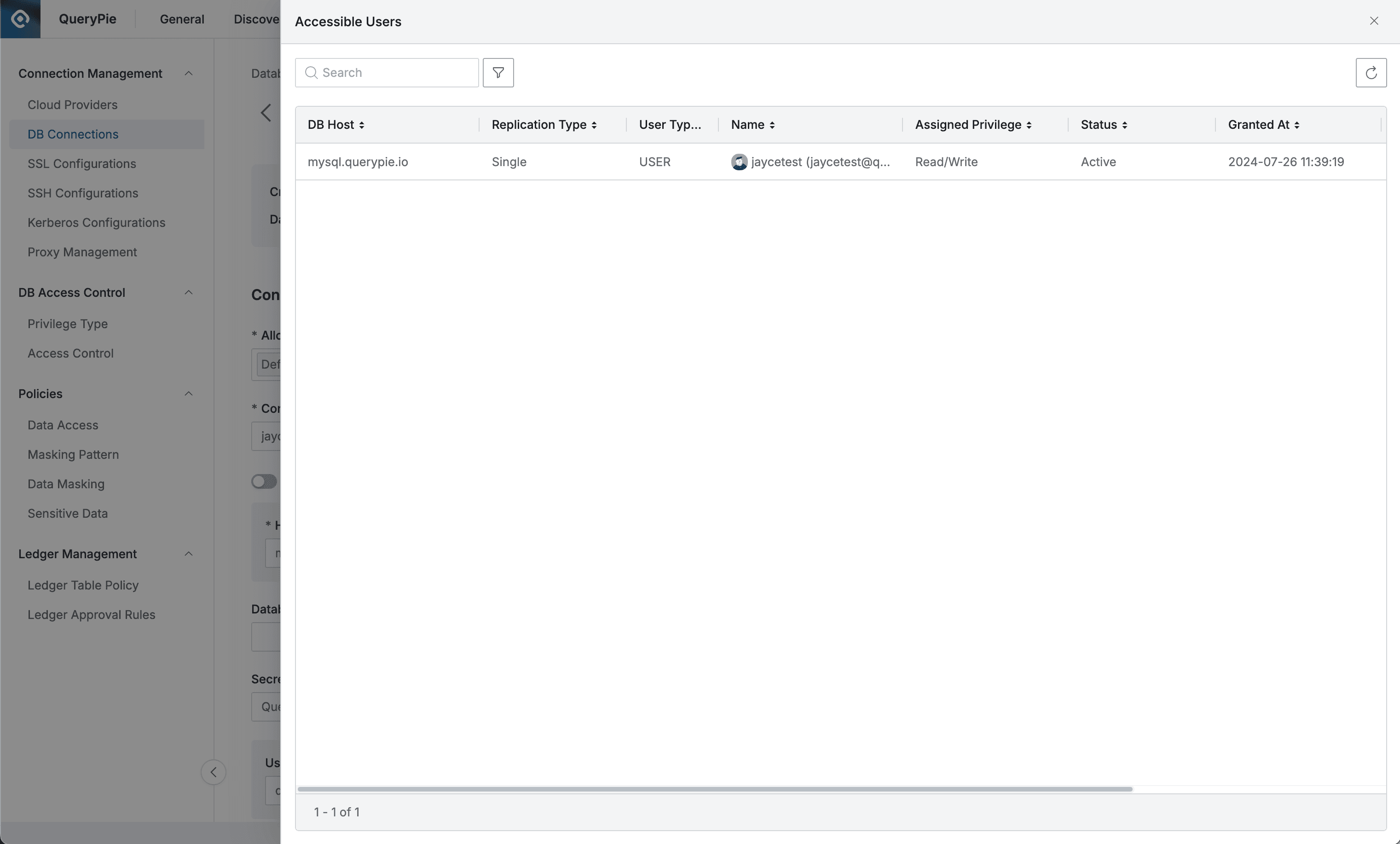Image resolution: width=1400 pixels, height=844 pixels.
Task: Collapse the Policies section
Action: pos(189,393)
